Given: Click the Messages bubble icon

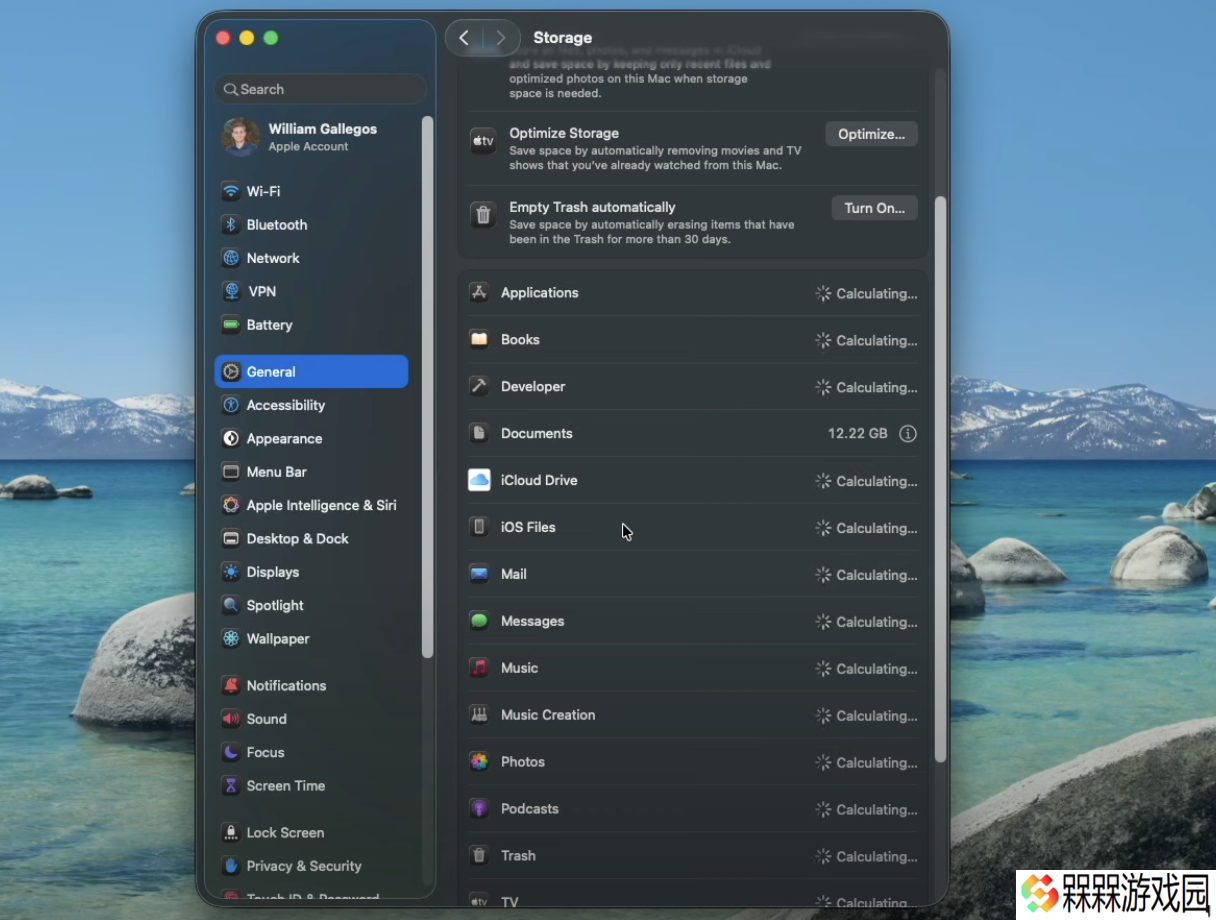Looking at the screenshot, I should click(479, 621).
